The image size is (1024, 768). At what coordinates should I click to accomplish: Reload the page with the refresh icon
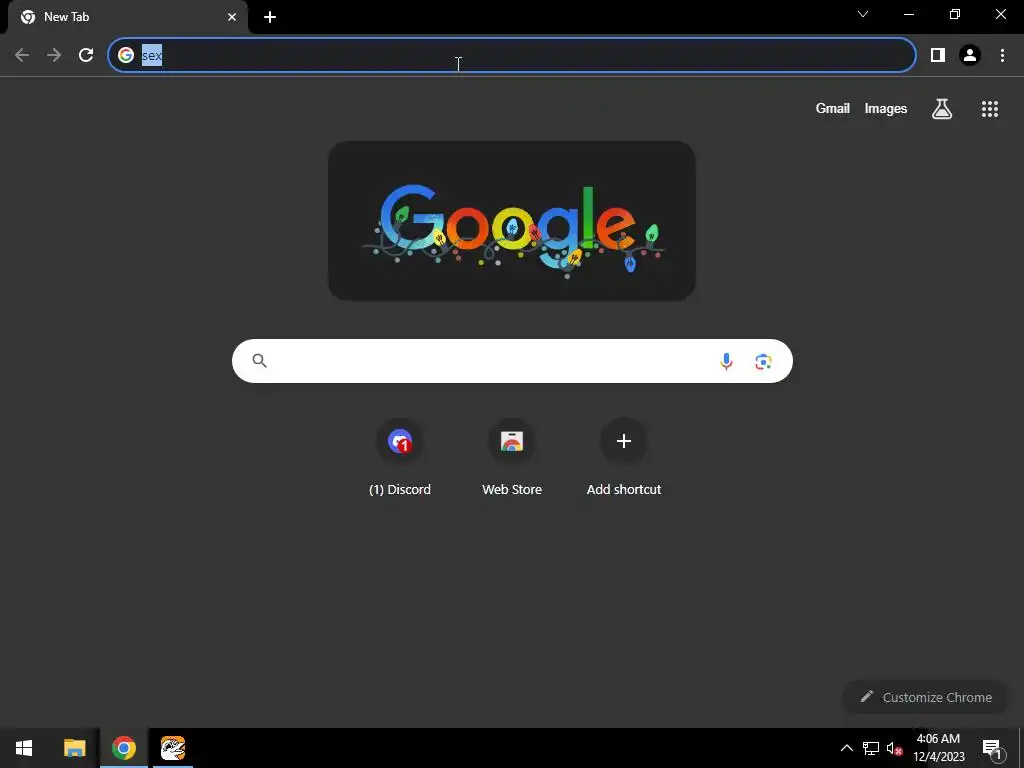tap(86, 55)
